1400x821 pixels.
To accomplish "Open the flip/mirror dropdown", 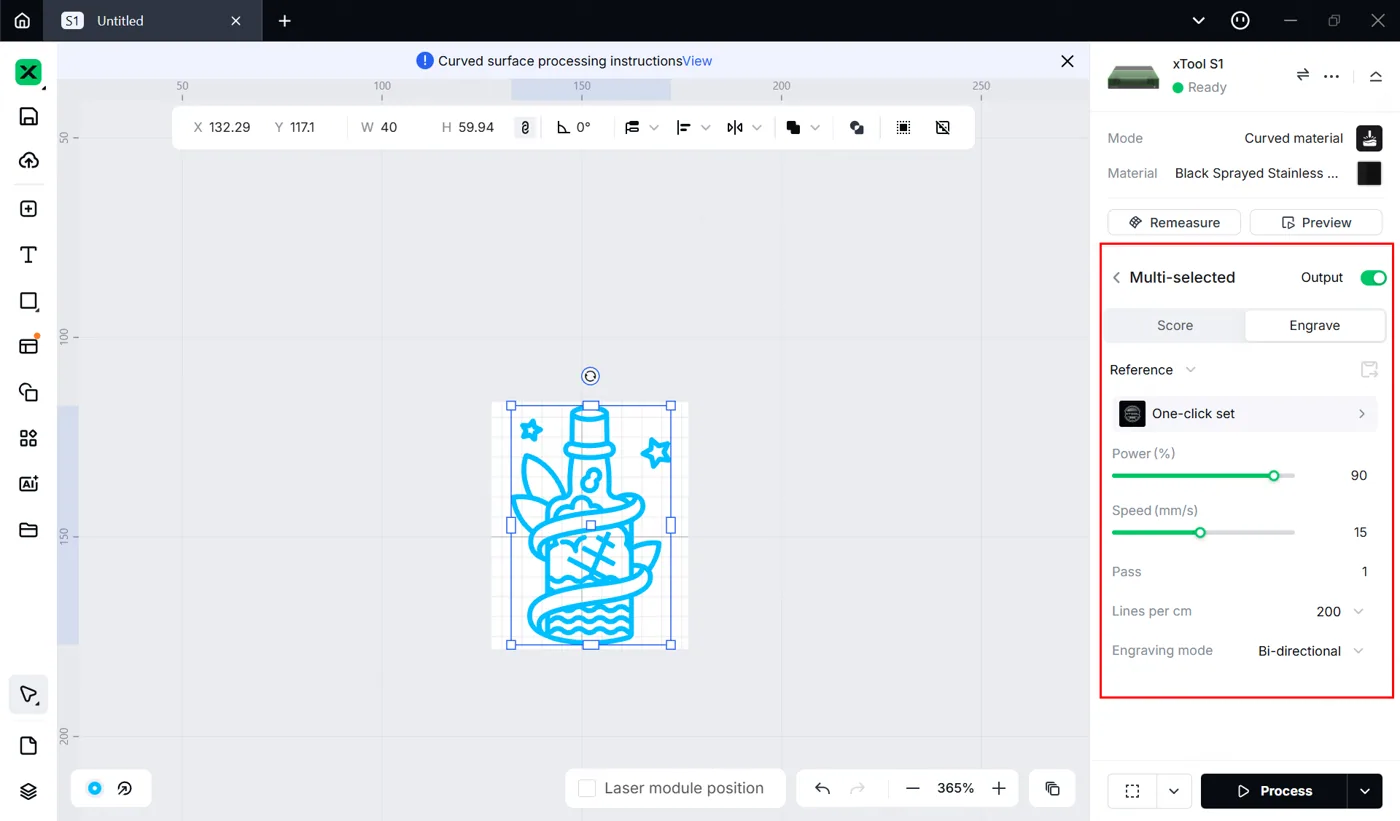I will point(744,127).
